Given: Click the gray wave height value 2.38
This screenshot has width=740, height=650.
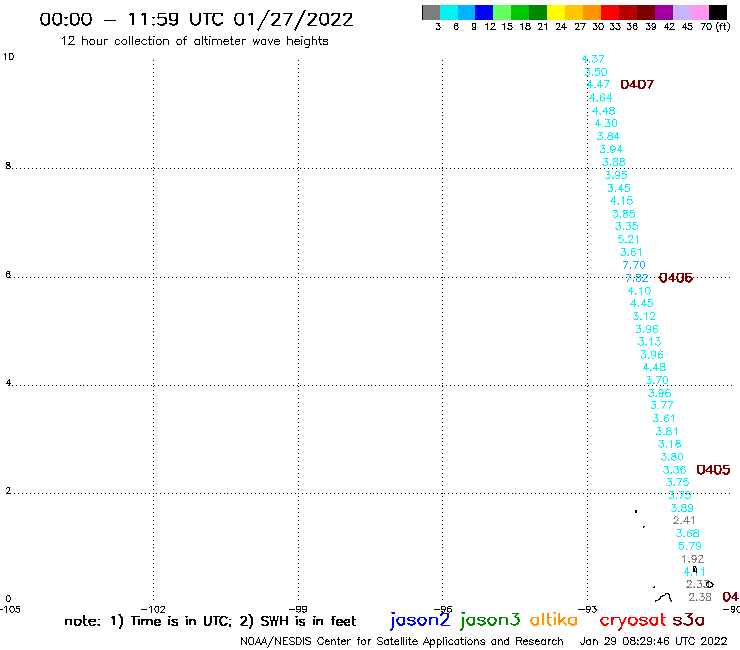Looking at the screenshot, I should [700, 597].
